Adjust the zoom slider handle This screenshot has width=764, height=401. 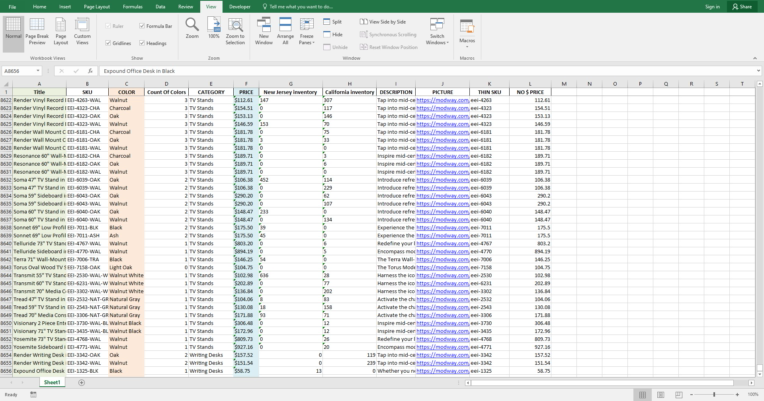[x=714, y=394]
